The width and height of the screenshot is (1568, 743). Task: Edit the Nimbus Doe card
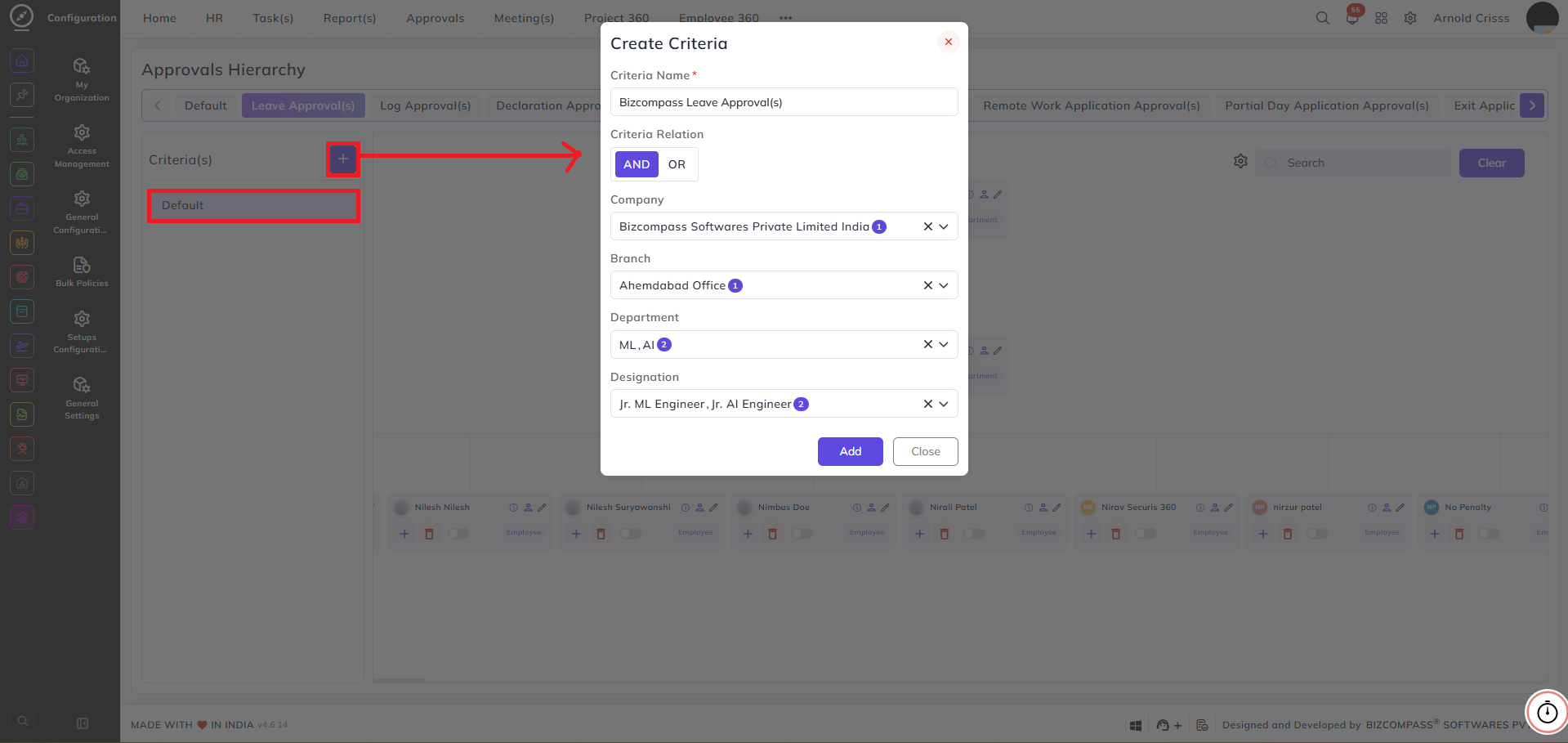[x=885, y=508]
